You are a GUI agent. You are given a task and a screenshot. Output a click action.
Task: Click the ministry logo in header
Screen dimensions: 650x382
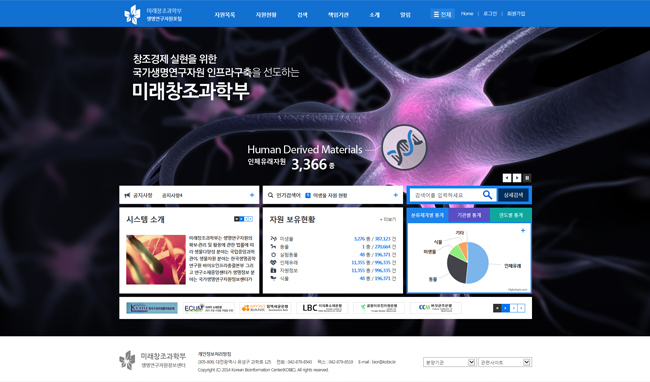tap(153, 15)
